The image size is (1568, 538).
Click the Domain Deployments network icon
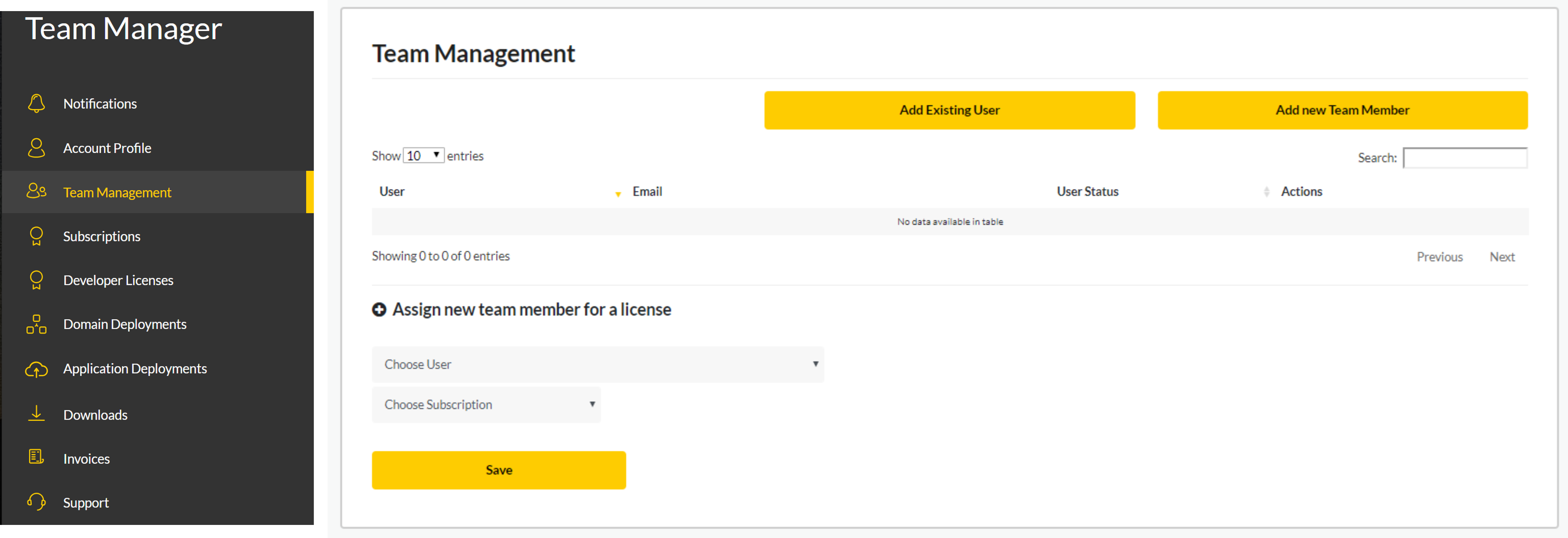(36, 324)
